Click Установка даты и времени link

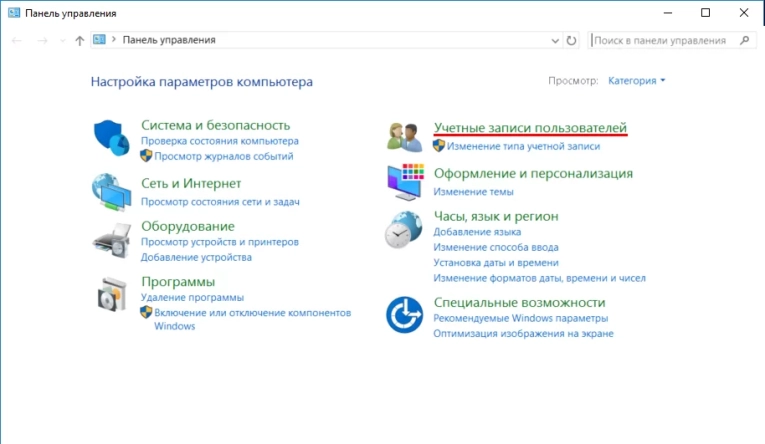(496, 262)
